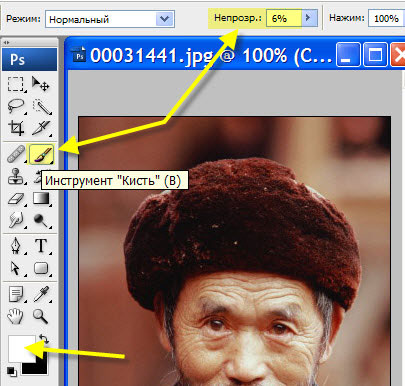Minimize the 00031441.jpg document window
The width and height of the screenshot is (405, 386).
click(348, 54)
